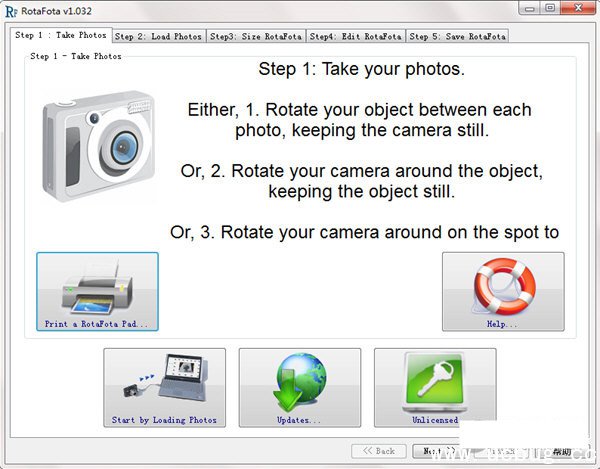The image size is (600, 469).
Task: Maximize the RotaFota window
Action: (550, 9)
